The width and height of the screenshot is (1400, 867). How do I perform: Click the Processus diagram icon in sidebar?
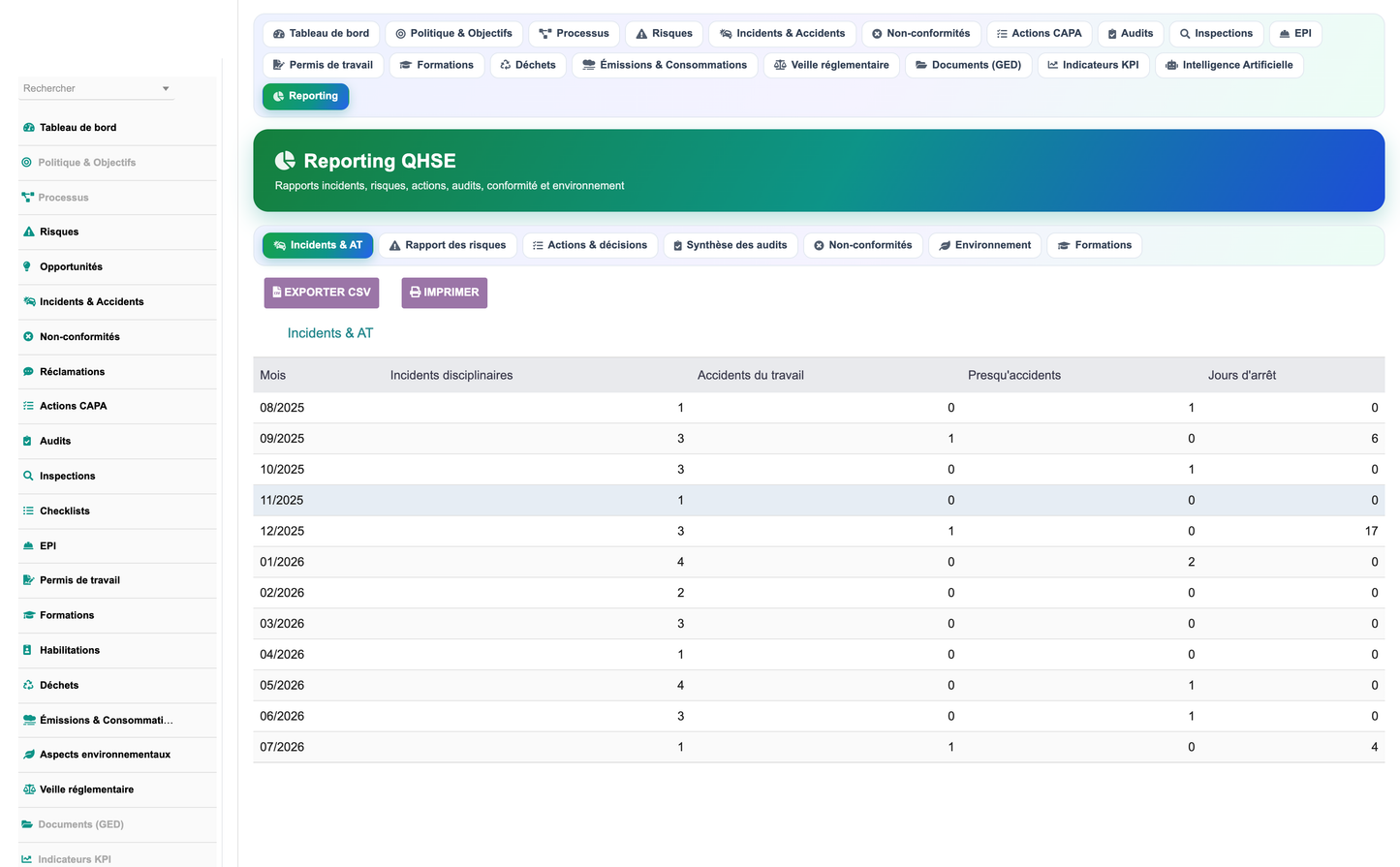27,198
